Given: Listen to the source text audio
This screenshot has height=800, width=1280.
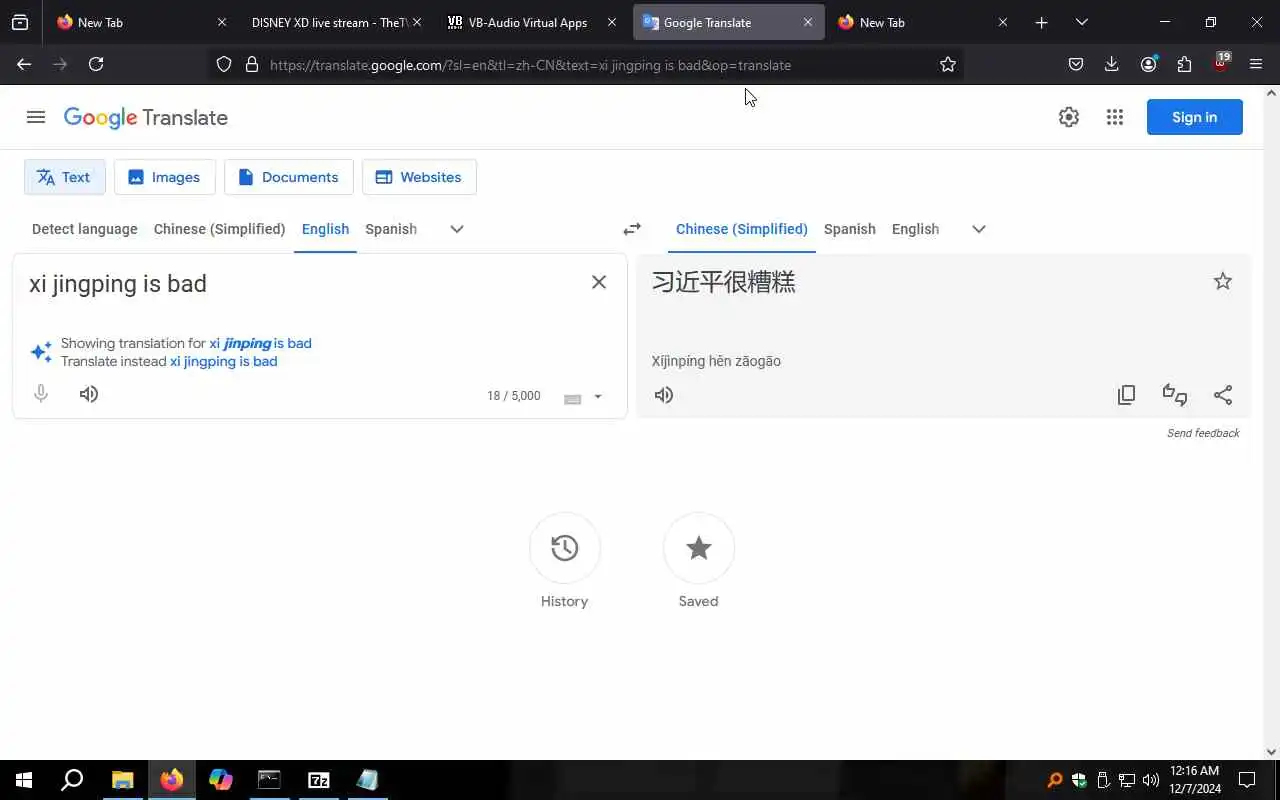Looking at the screenshot, I should [89, 394].
